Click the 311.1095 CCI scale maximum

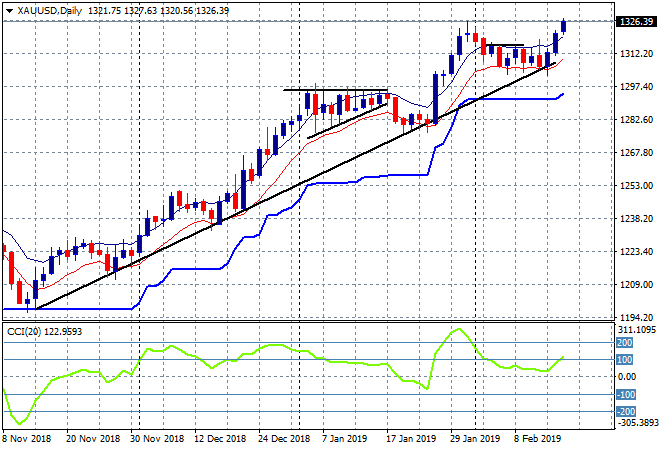click(637, 330)
